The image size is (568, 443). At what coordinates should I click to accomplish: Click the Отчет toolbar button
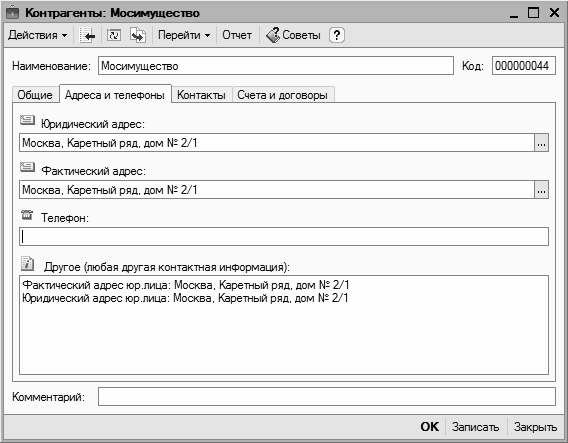[237, 35]
